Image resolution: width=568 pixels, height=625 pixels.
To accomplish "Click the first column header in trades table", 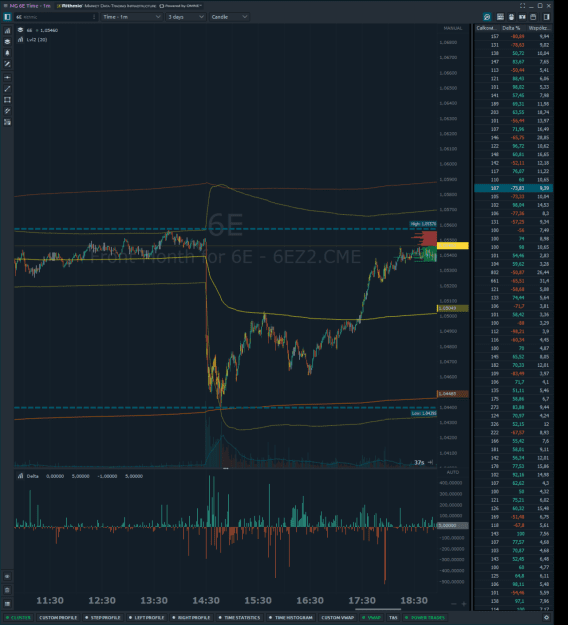I will 486,28.
